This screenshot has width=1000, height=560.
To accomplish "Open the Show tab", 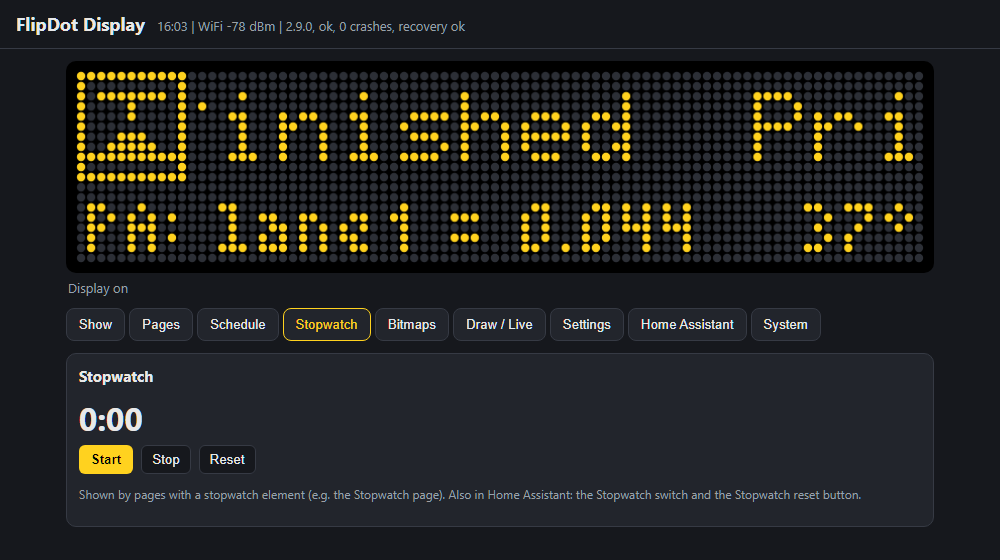I will point(95,325).
